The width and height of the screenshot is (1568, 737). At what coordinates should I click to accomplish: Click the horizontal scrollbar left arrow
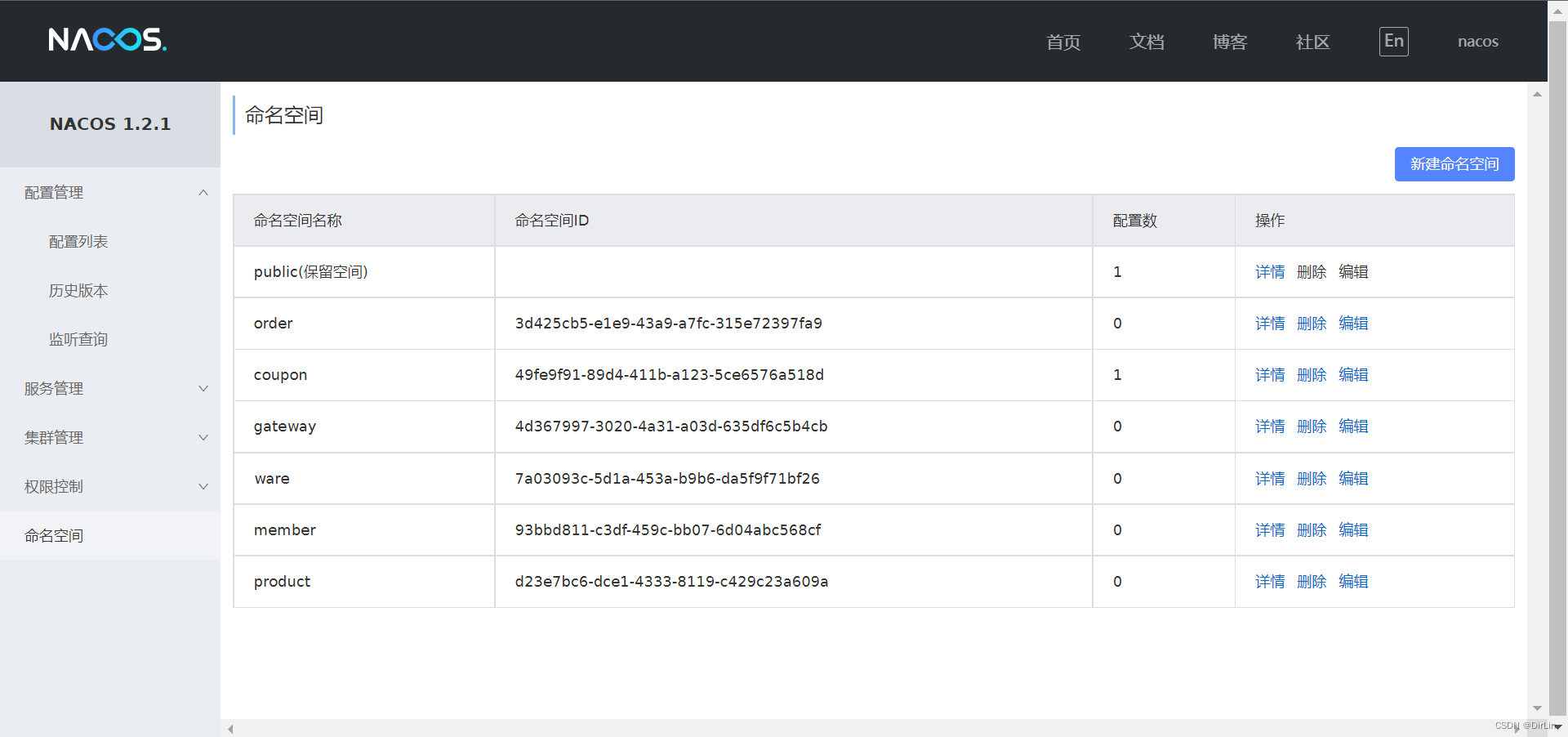pos(230,729)
